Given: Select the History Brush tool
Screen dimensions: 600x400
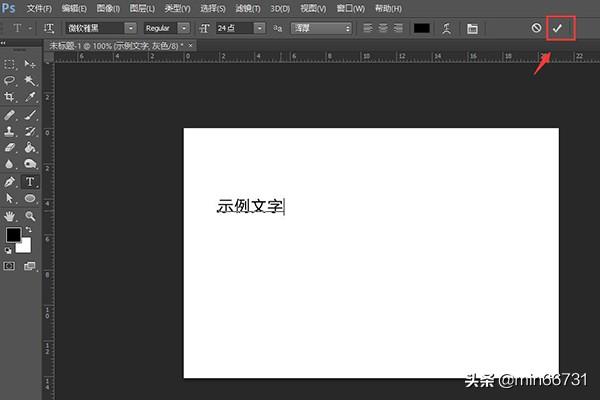Looking at the screenshot, I should point(30,131).
